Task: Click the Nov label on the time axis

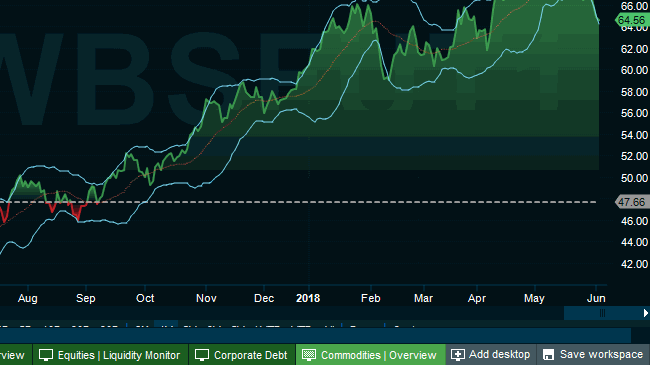Action: [206, 298]
